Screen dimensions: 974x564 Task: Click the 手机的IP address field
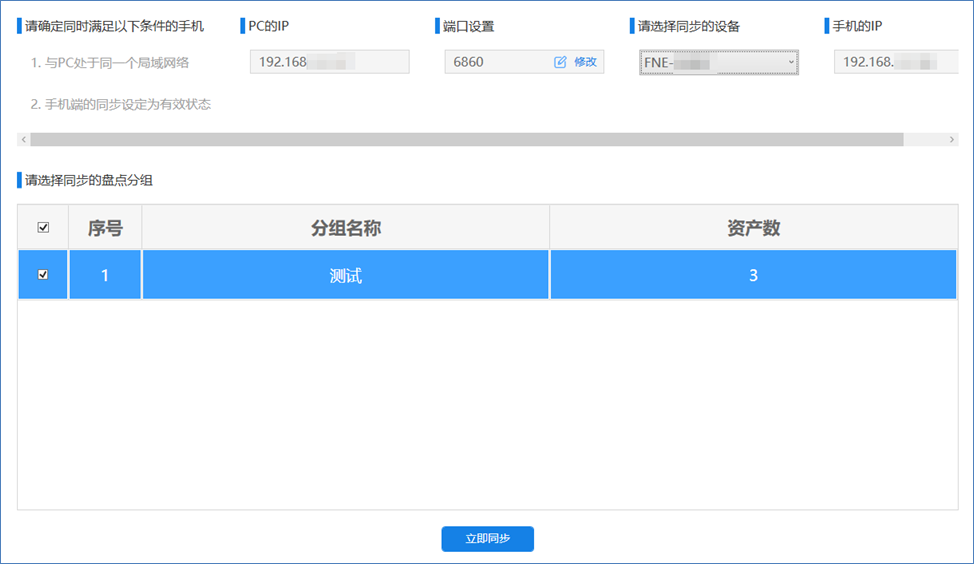pos(887,62)
